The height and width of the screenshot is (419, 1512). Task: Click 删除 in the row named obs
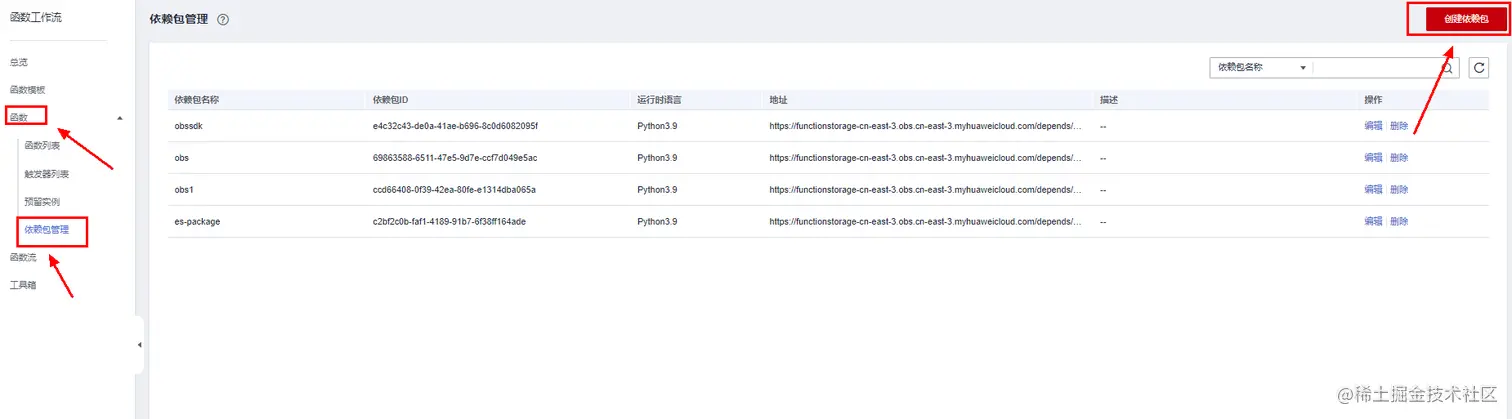[x=1399, y=158]
